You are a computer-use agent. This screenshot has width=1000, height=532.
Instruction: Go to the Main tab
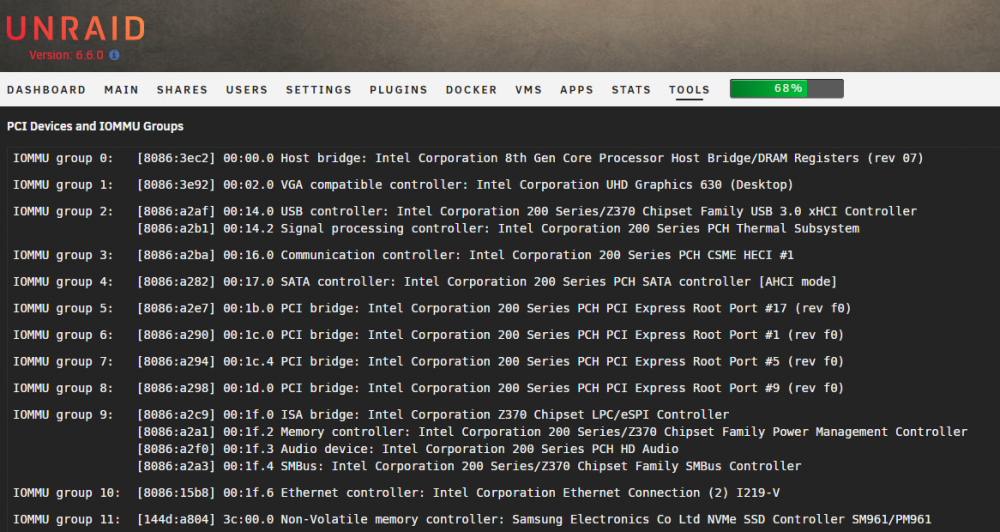121,90
